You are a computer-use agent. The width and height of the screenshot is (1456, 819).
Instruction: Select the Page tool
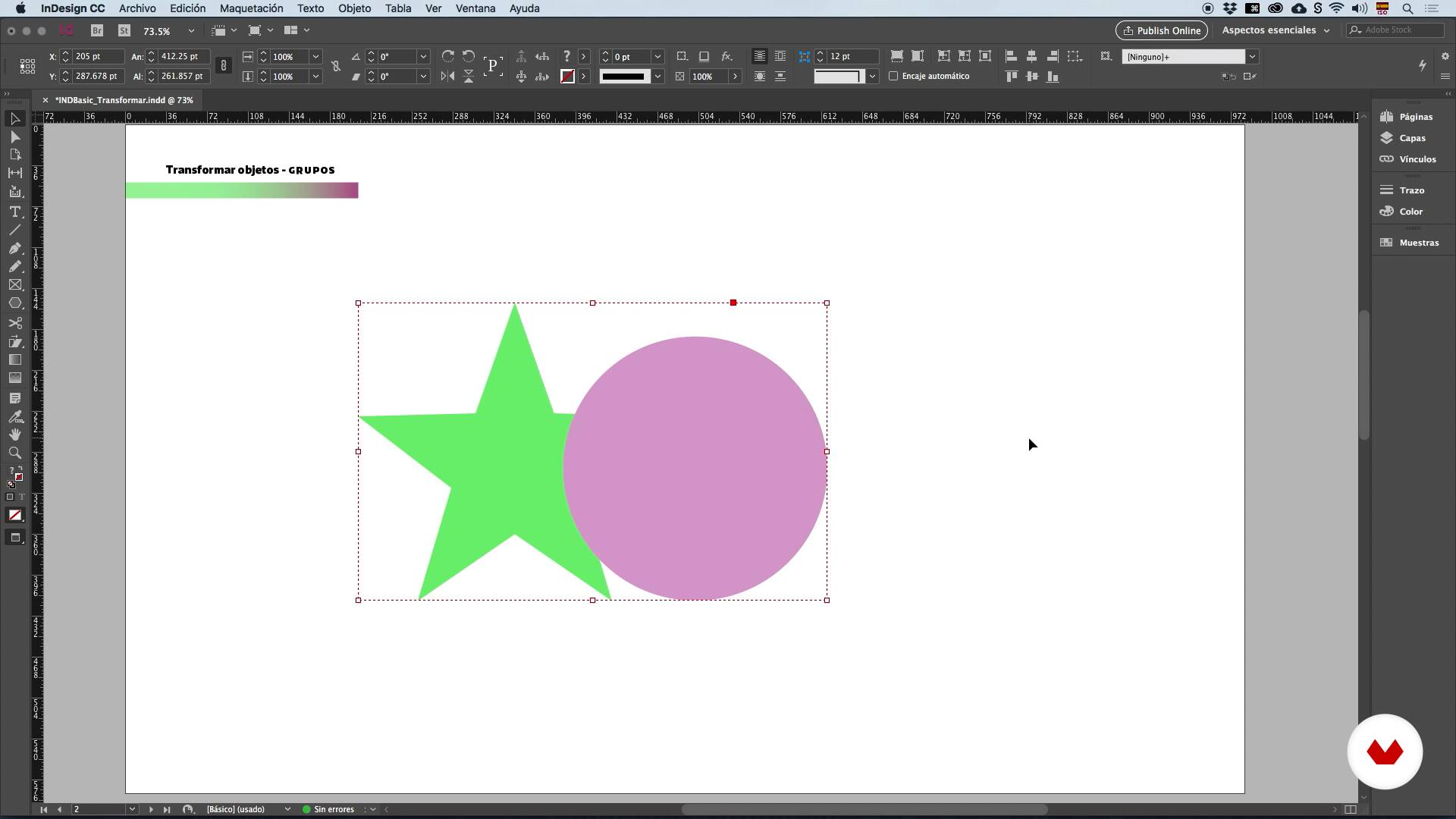click(x=14, y=155)
